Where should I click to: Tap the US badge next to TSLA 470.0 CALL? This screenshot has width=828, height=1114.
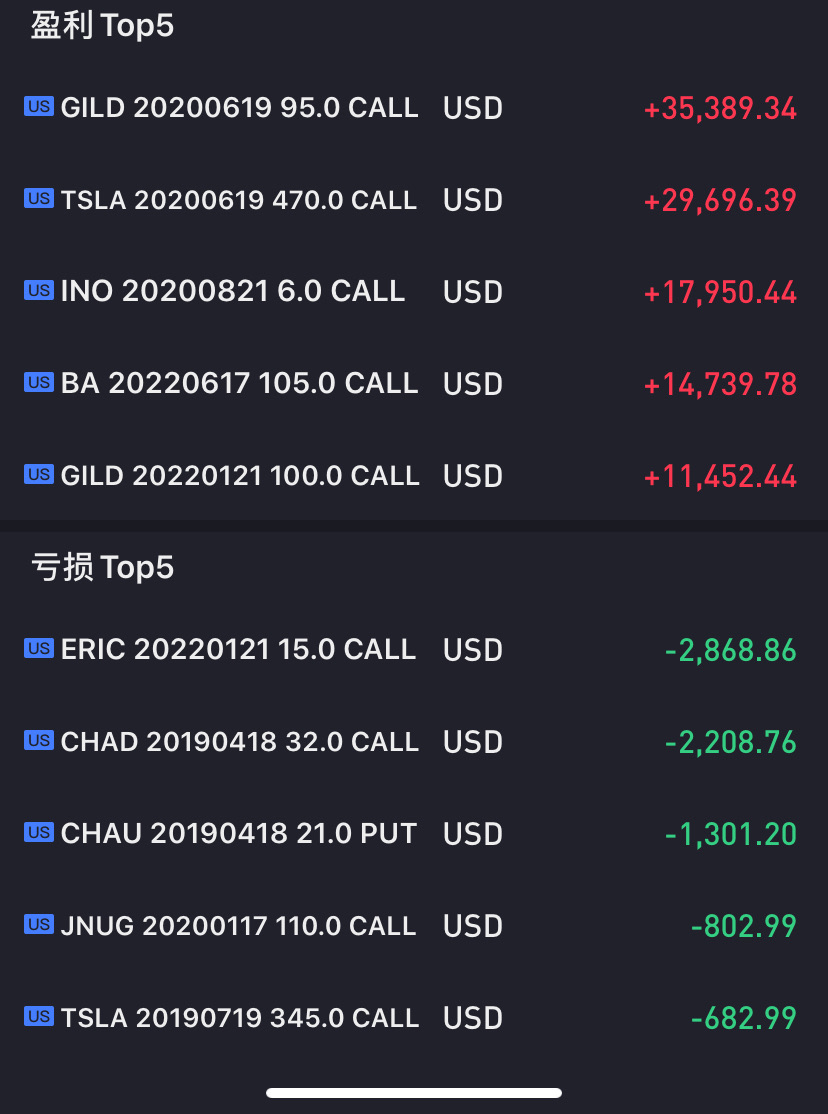[x=38, y=198]
